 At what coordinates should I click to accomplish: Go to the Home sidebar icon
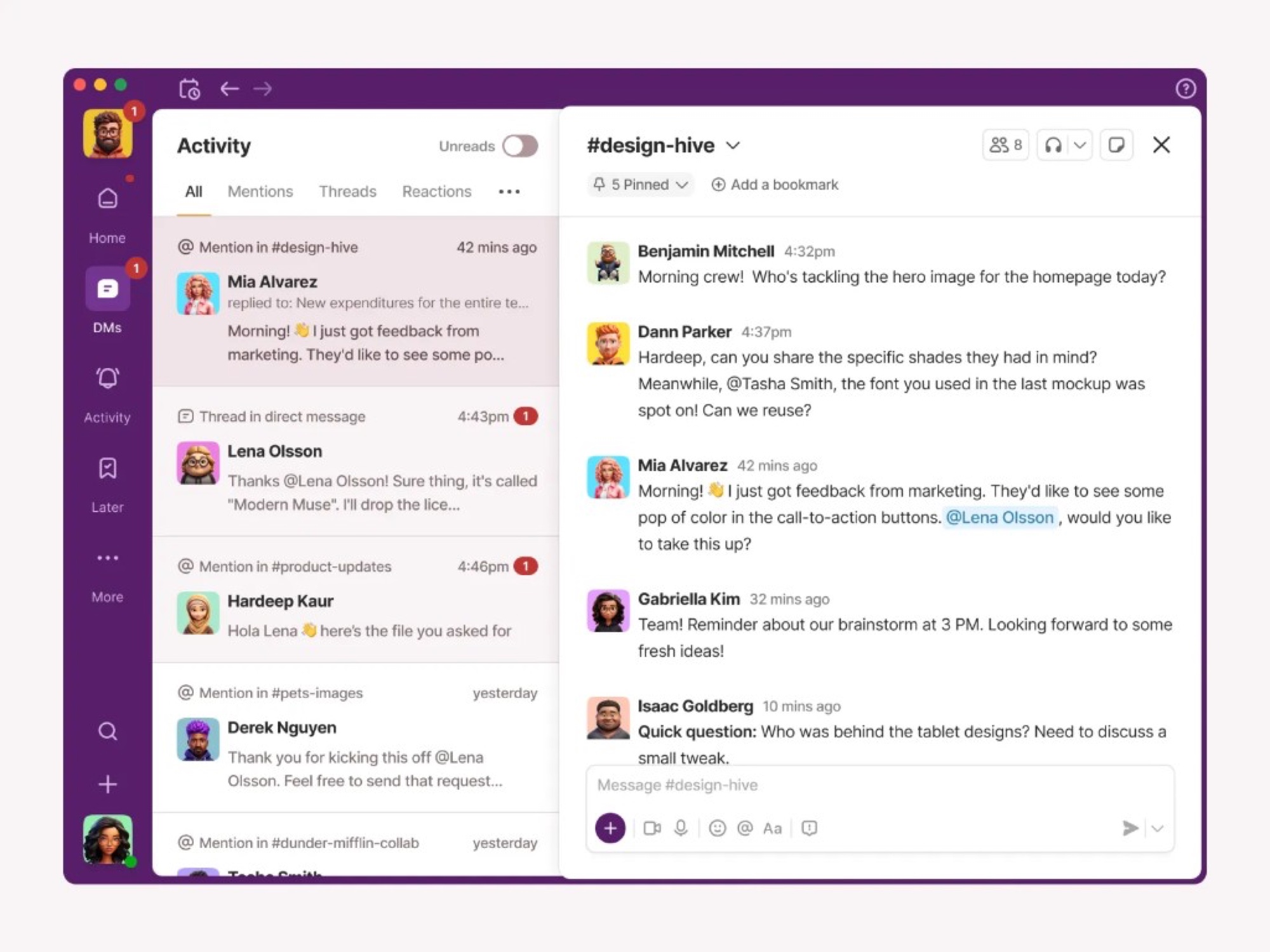click(107, 199)
